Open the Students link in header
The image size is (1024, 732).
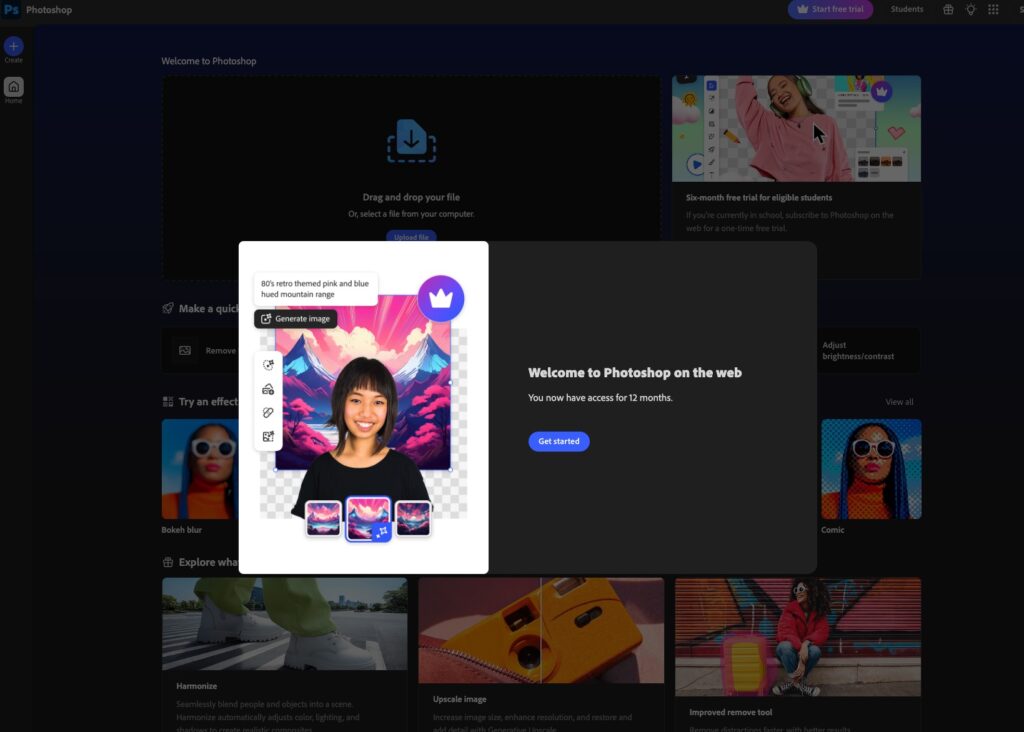[907, 10]
